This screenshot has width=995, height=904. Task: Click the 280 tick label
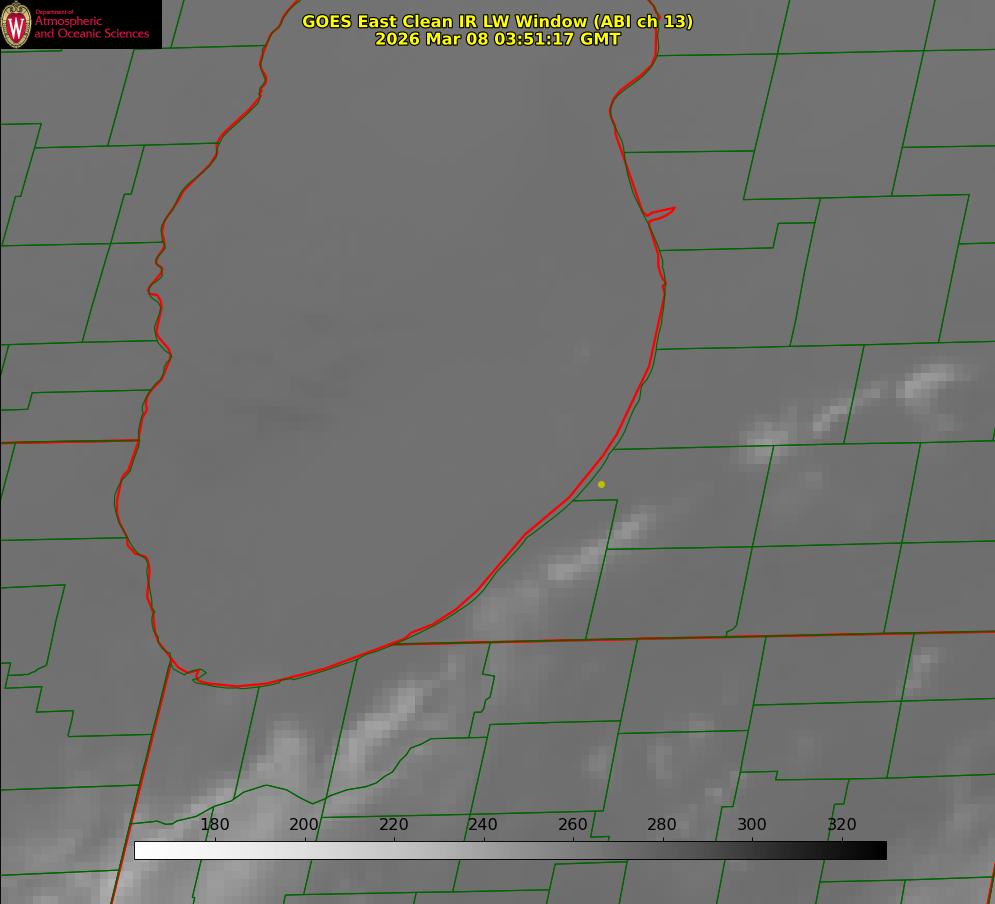click(662, 825)
